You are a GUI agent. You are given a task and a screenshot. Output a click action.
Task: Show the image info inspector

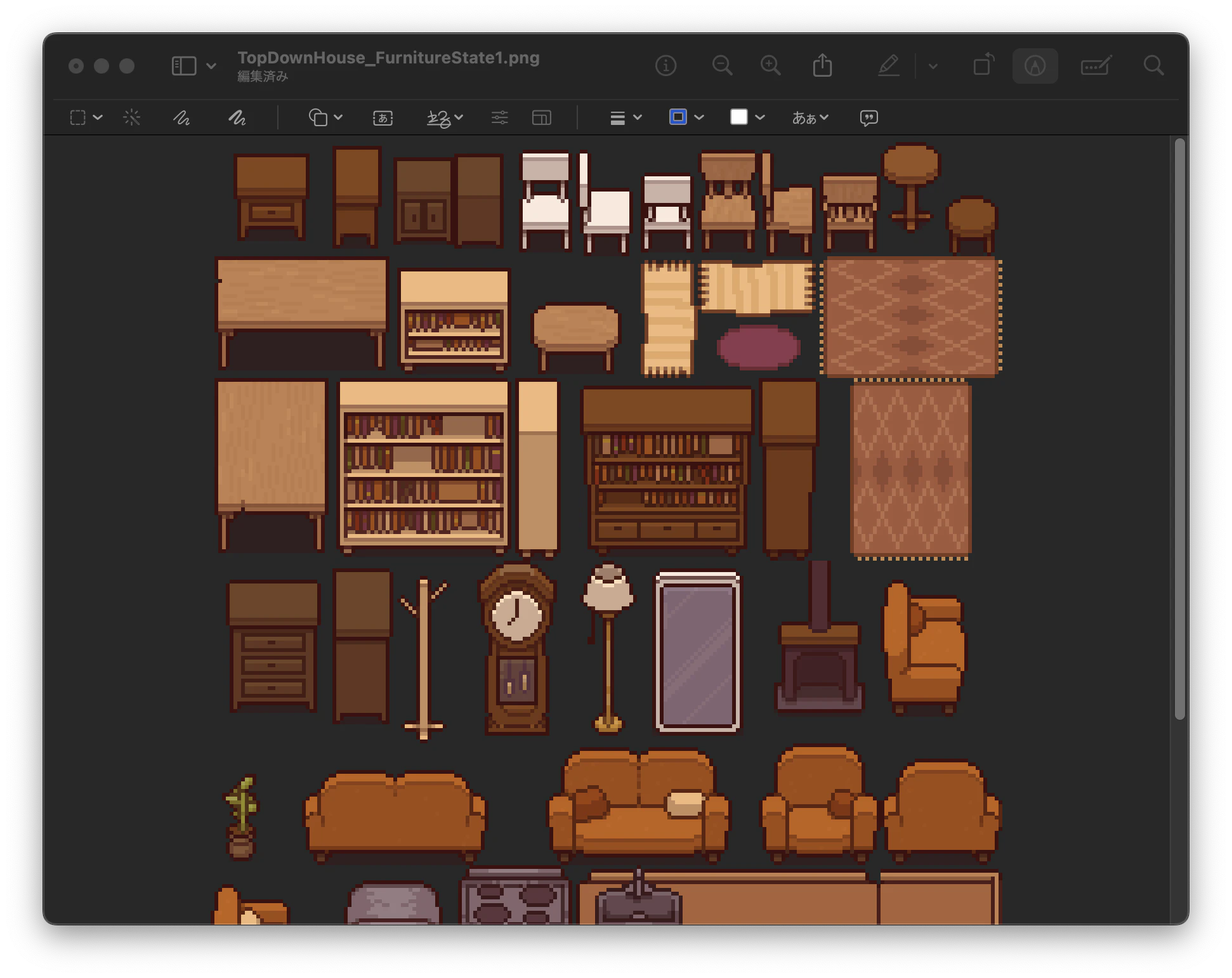pos(665,65)
